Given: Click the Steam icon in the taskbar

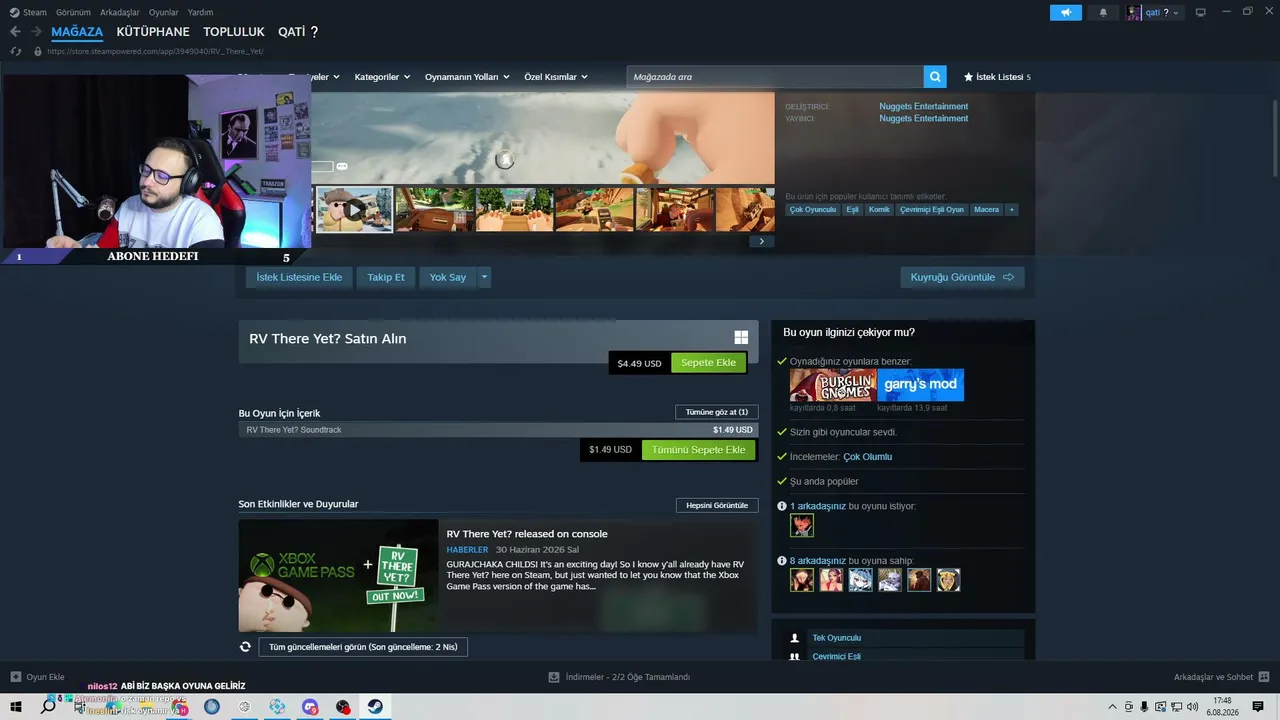Looking at the screenshot, I should 375,707.
